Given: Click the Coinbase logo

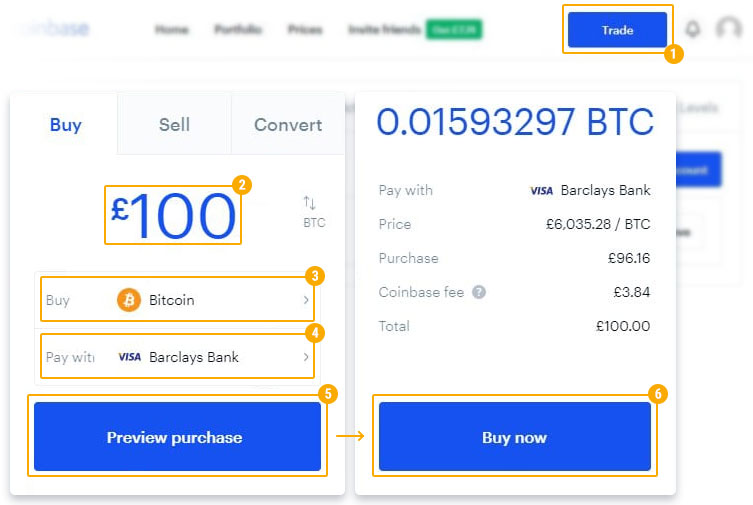Looking at the screenshot, I should (x=55, y=30).
